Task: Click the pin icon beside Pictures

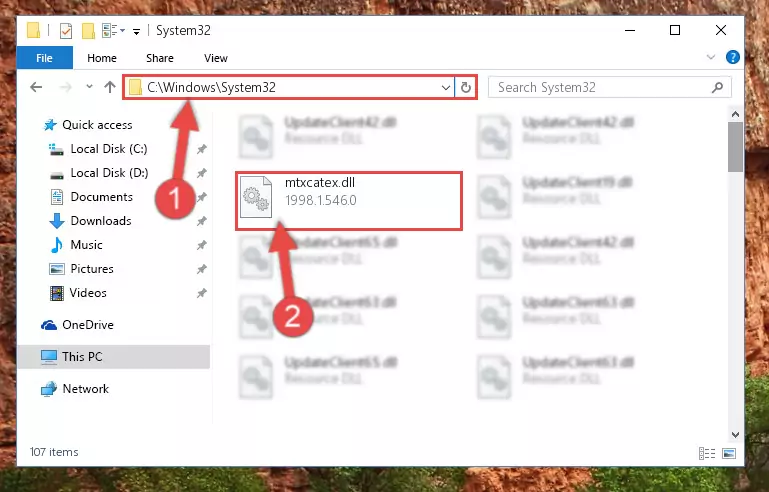Action: tap(202, 269)
